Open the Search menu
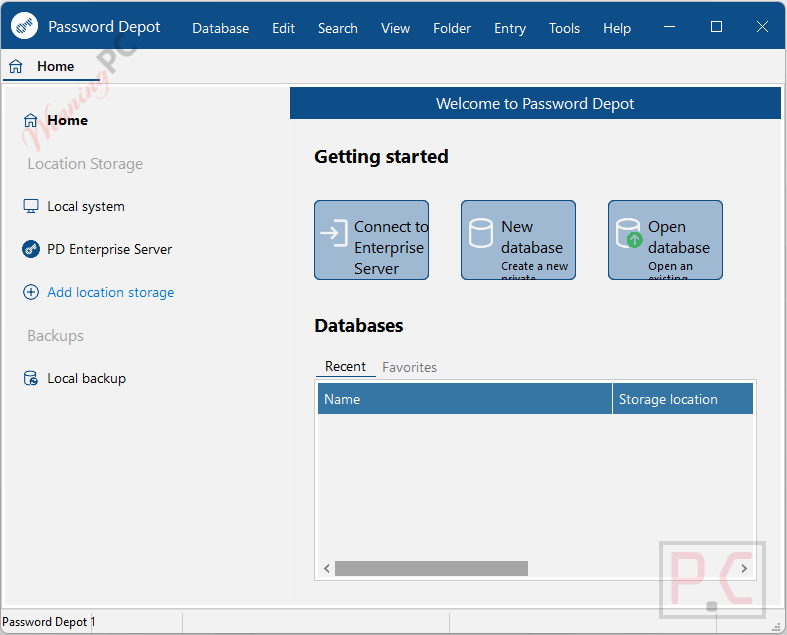The height and width of the screenshot is (635, 787). 337,28
